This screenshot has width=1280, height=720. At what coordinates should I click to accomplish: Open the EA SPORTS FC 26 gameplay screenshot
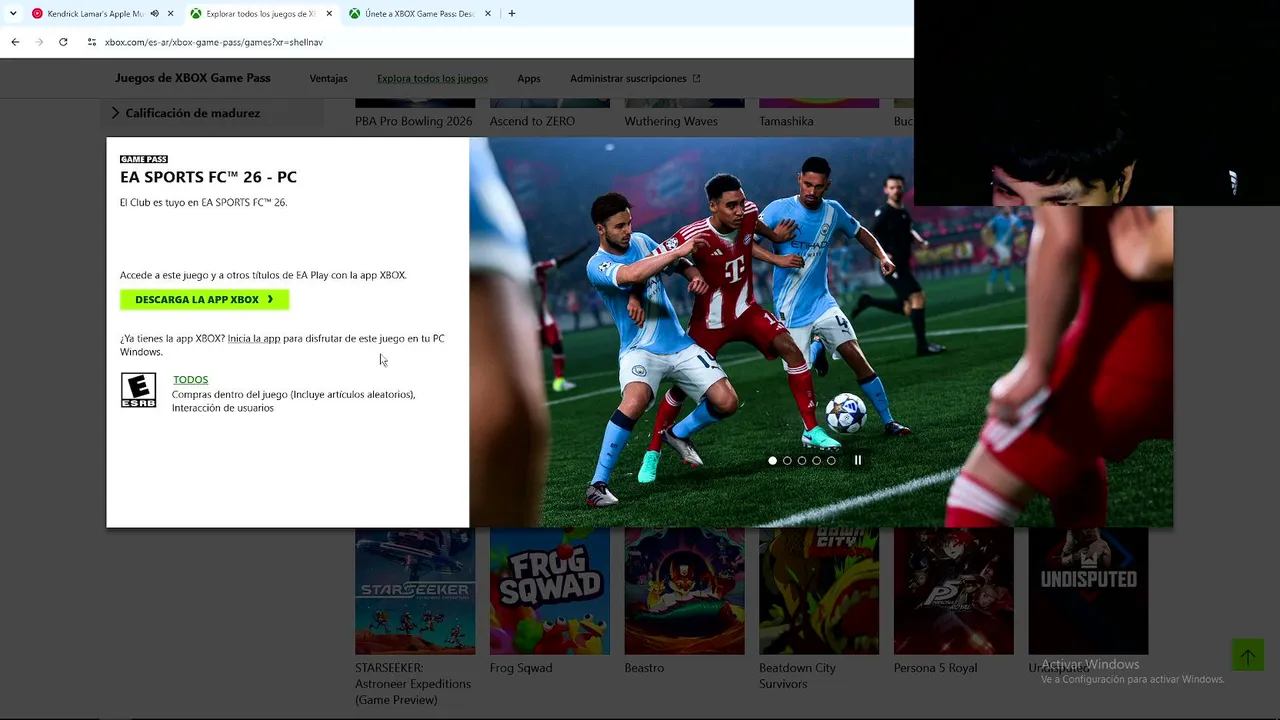[820, 332]
